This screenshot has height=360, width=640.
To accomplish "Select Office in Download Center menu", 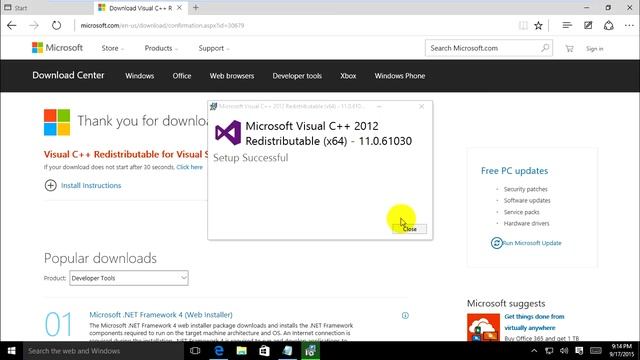I will [x=182, y=76].
